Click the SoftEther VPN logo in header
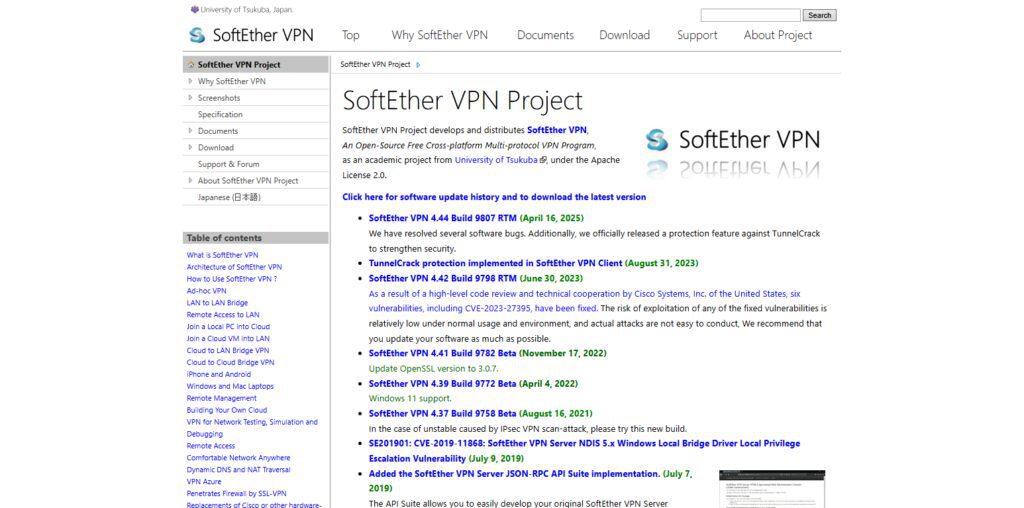This screenshot has width=1024, height=508. [251, 35]
